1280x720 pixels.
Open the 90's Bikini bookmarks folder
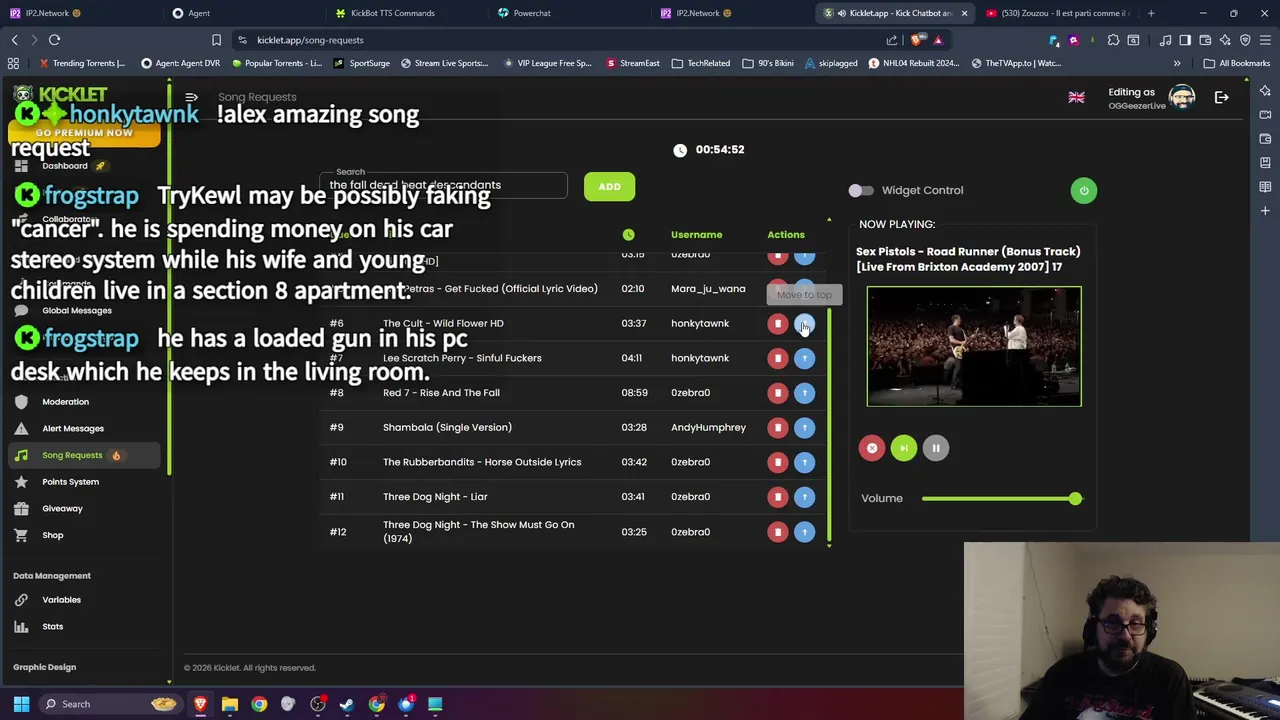768,63
